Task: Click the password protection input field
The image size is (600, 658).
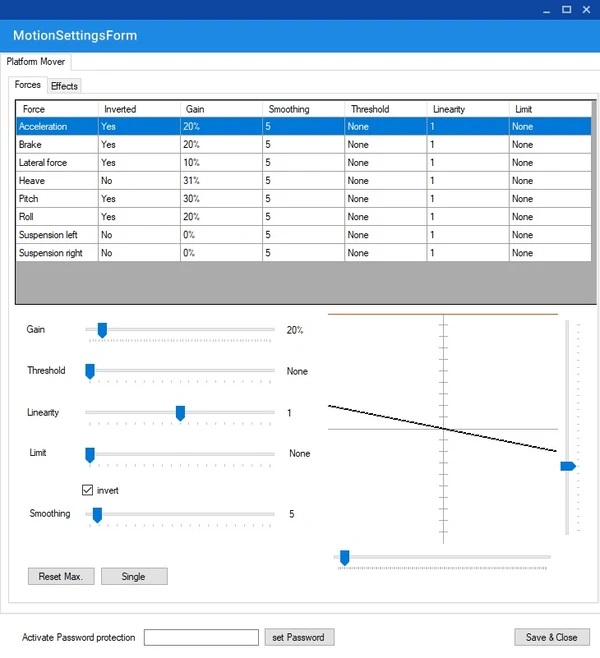Action: [201, 637]
